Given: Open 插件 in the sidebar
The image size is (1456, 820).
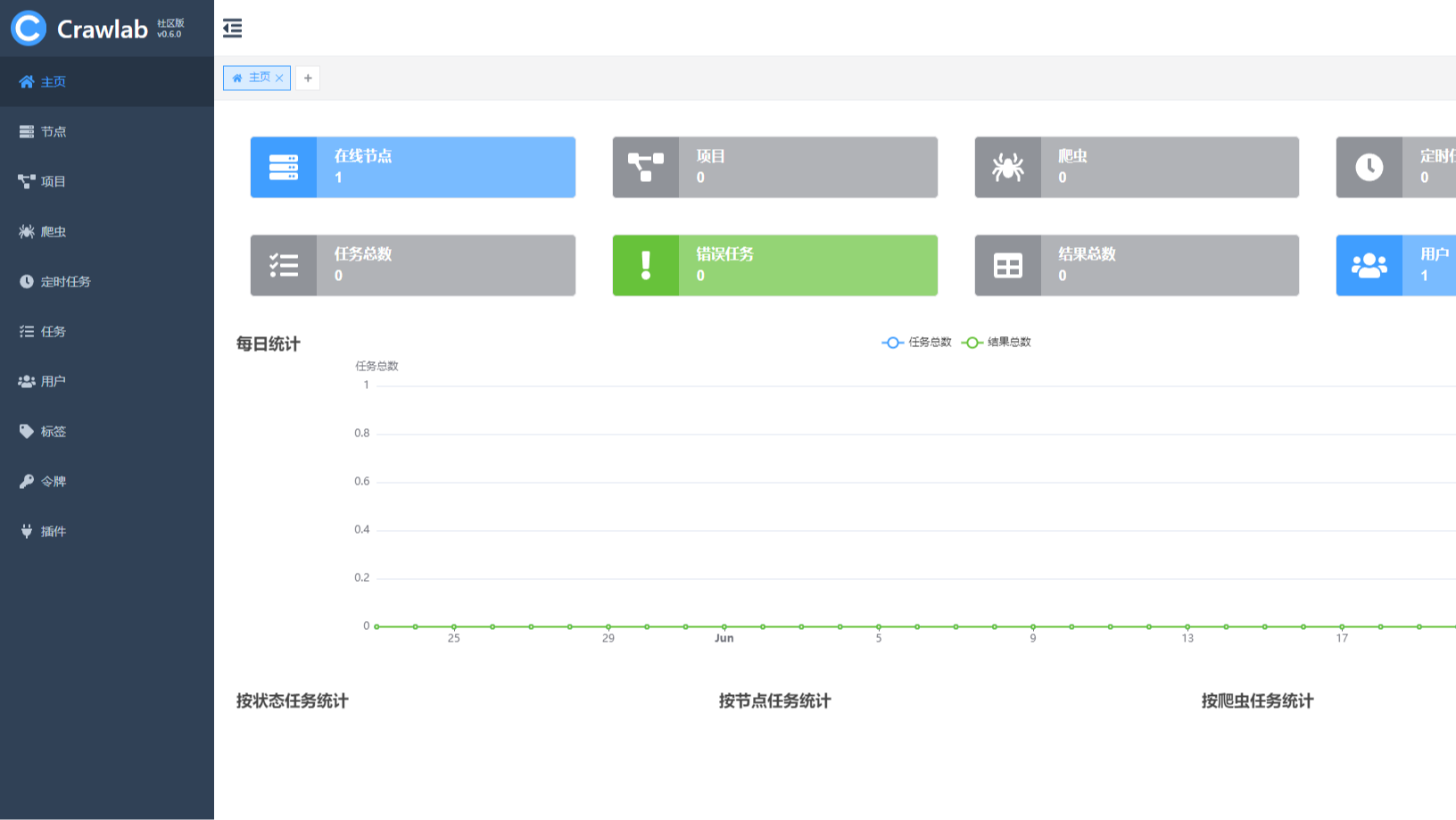Looking at the screenshot, I should pyautogui.click(x=107, y=531).
